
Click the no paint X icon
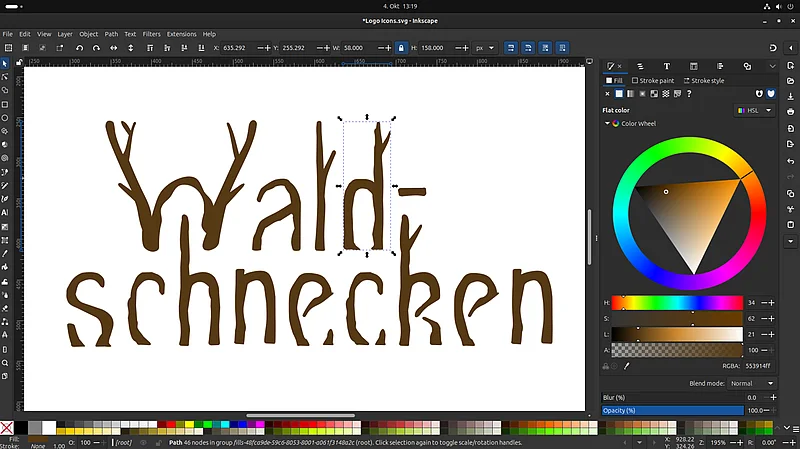[607, 94]
